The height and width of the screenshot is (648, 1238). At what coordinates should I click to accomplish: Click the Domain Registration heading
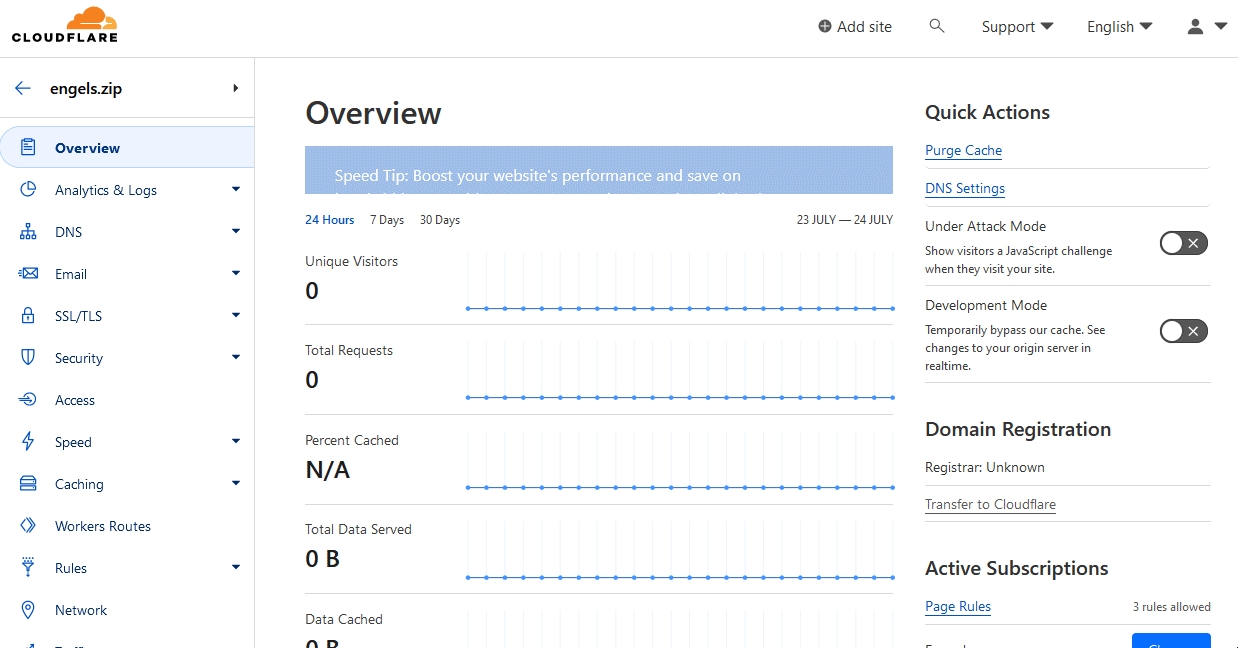(x=1018, y=429)
